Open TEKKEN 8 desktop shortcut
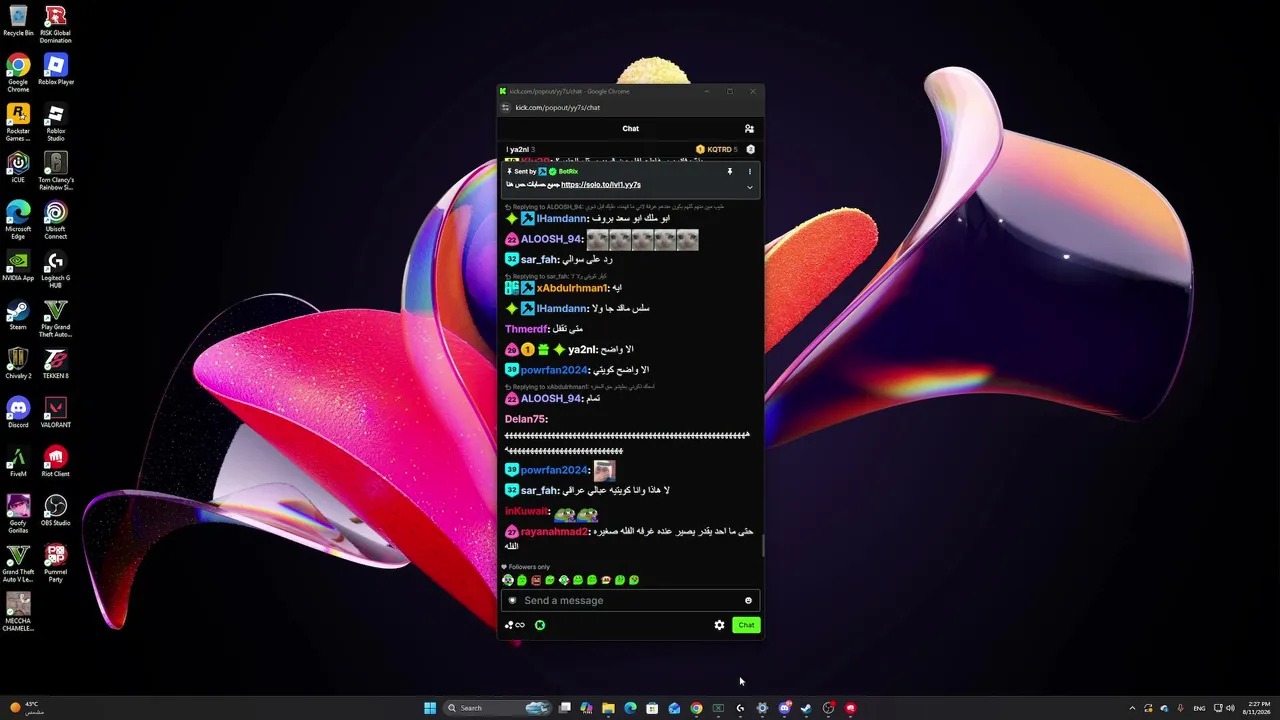 [x=56, y=364]
